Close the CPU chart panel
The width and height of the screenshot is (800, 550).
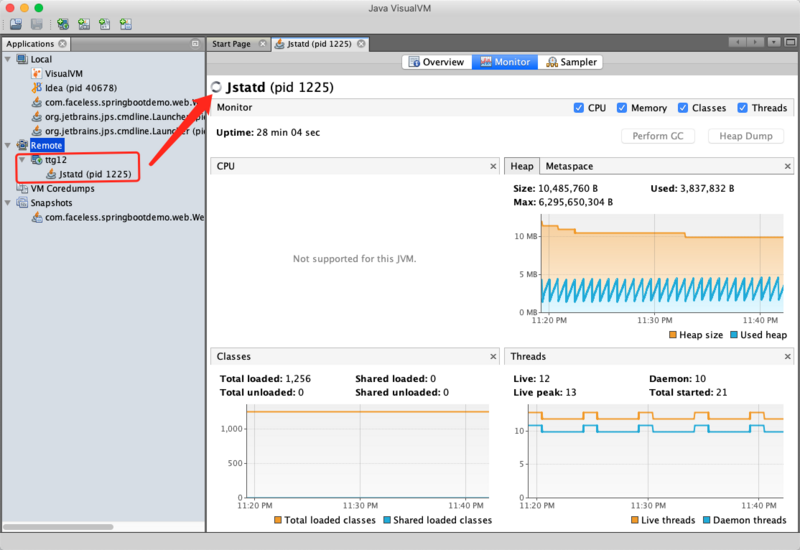[493, 166]
